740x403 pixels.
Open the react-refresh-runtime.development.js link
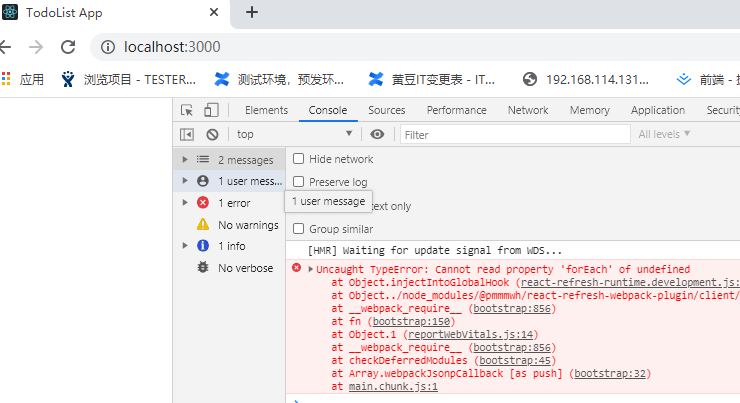630,282
